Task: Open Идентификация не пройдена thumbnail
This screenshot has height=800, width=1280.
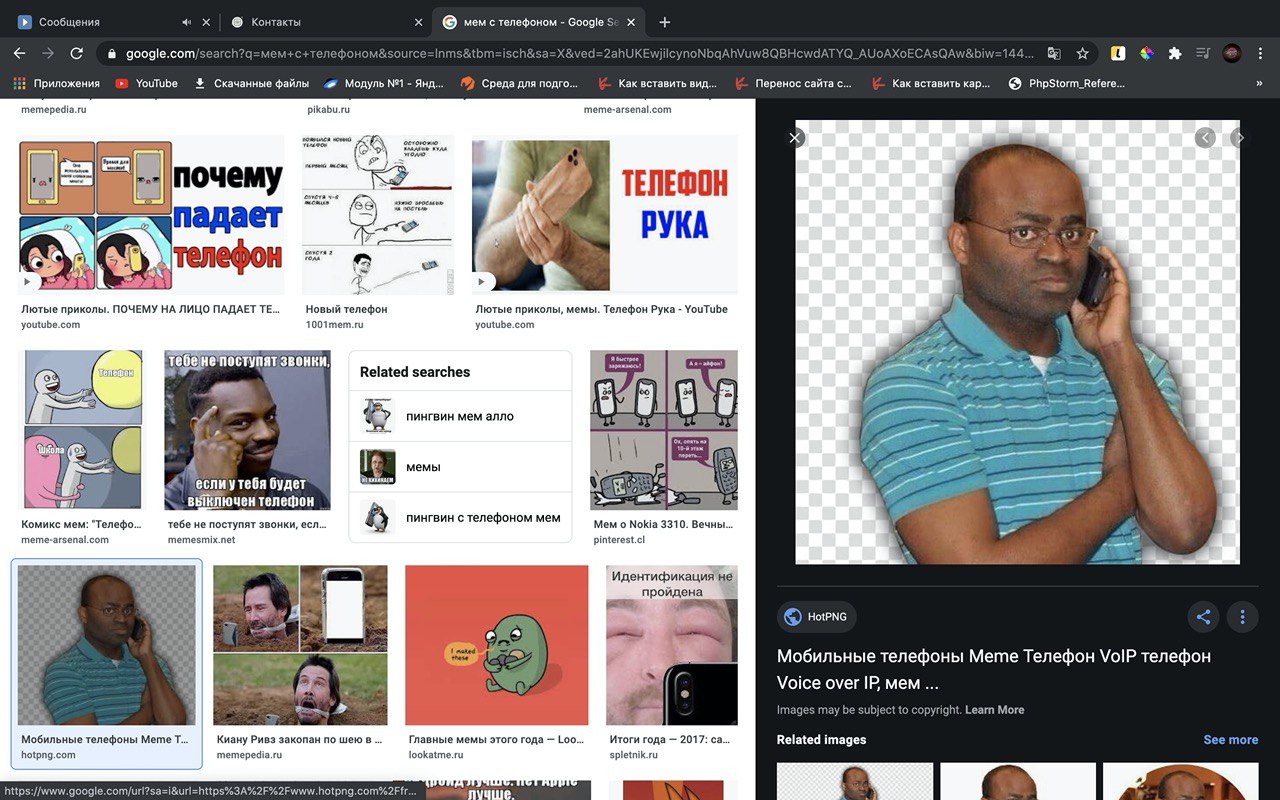Action: pyautogui.click(x=672, y=645)
